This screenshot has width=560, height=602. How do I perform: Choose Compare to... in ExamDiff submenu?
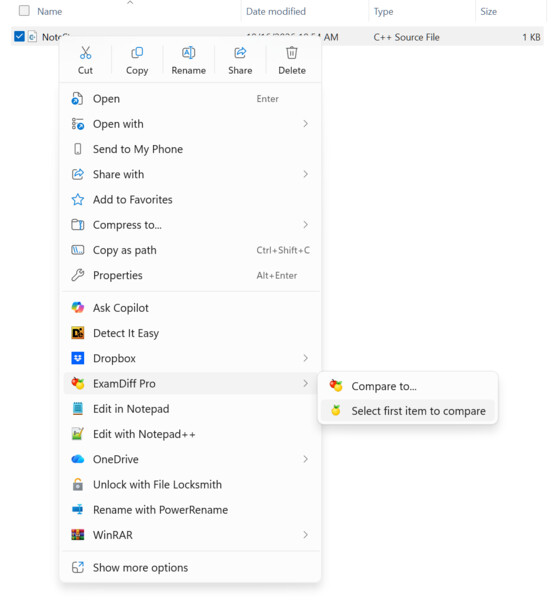tap(408, 386)
